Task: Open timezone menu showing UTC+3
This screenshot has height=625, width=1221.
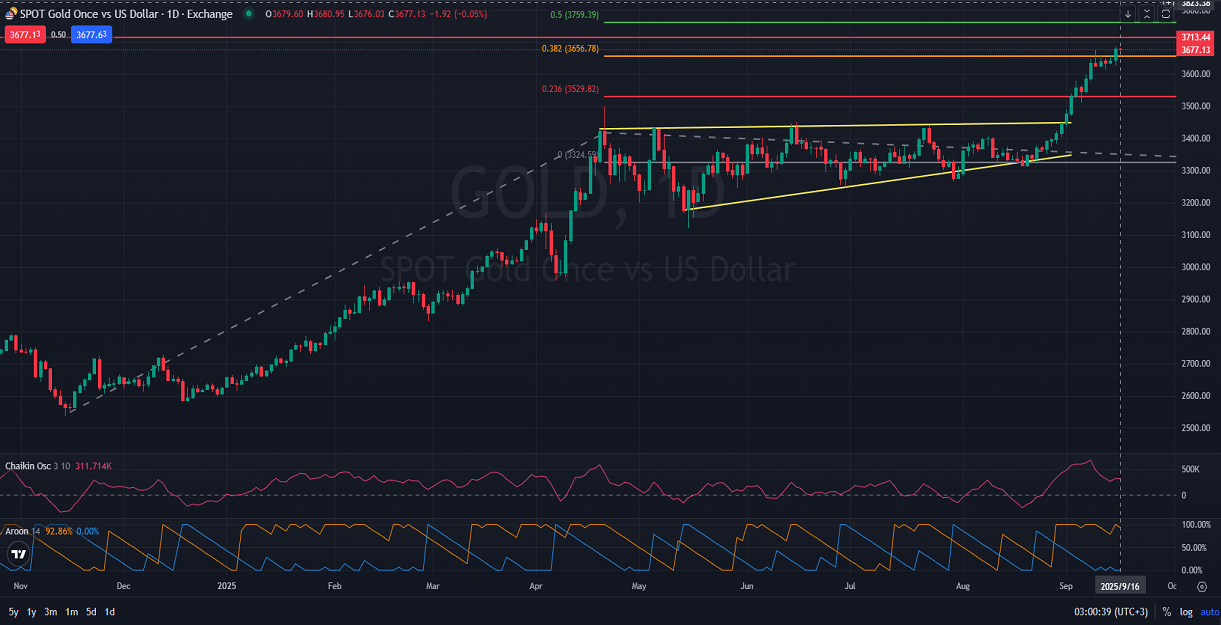Action: [1110, 611]
